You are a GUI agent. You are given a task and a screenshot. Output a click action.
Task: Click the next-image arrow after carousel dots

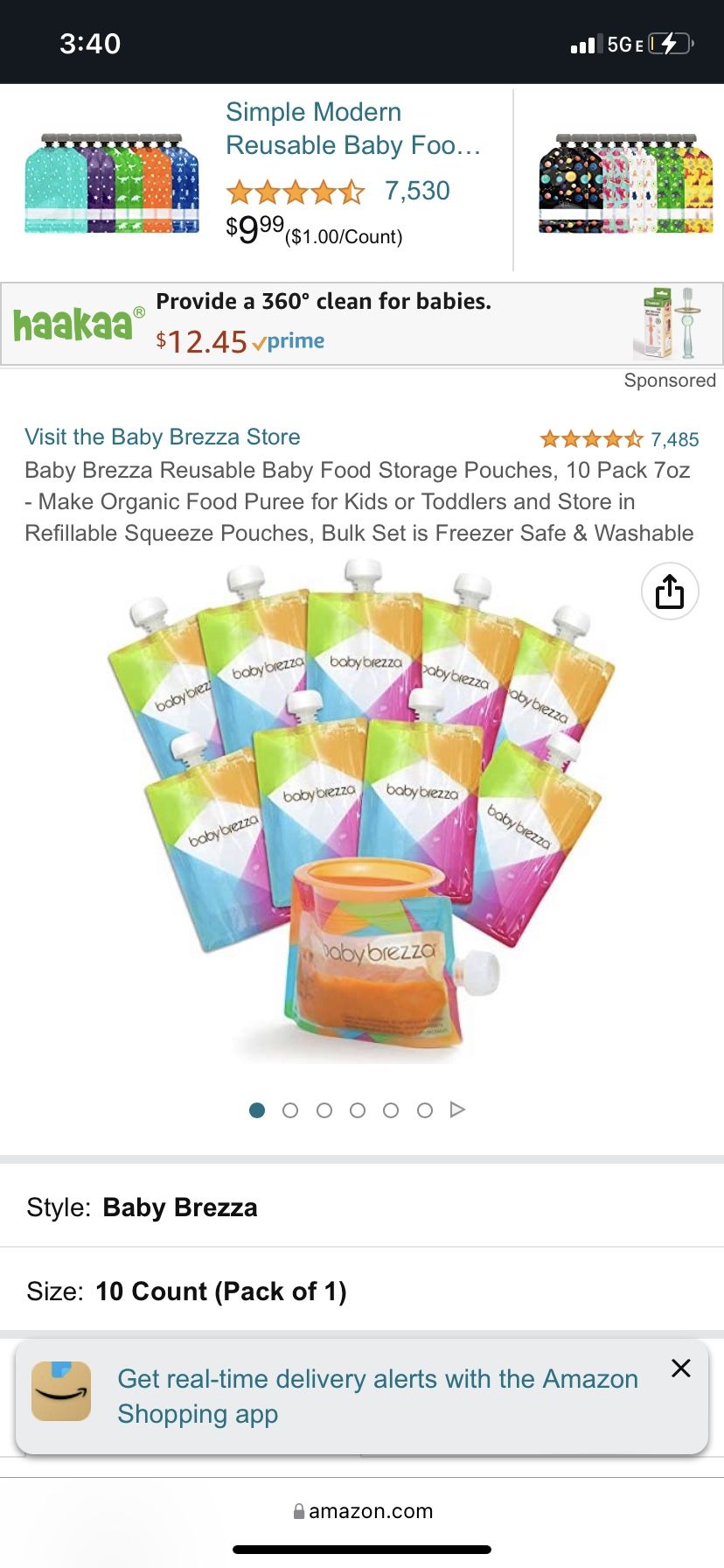[x=457, y=1109]
